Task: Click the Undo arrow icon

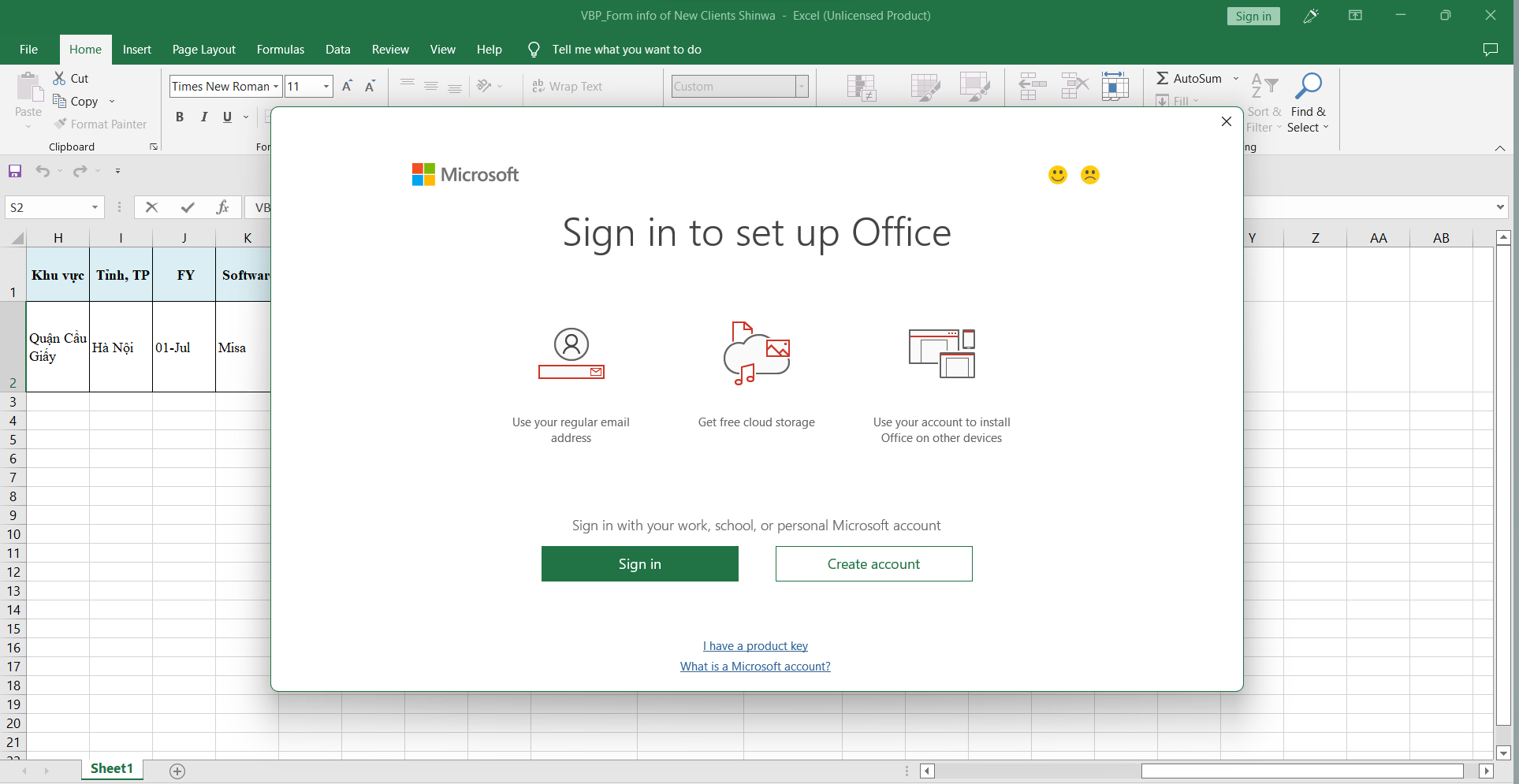Action: point(43,171)
